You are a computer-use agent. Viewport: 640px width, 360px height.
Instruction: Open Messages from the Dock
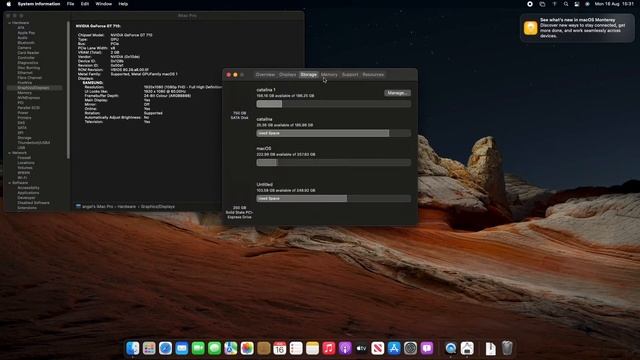[x=214, y=348]
